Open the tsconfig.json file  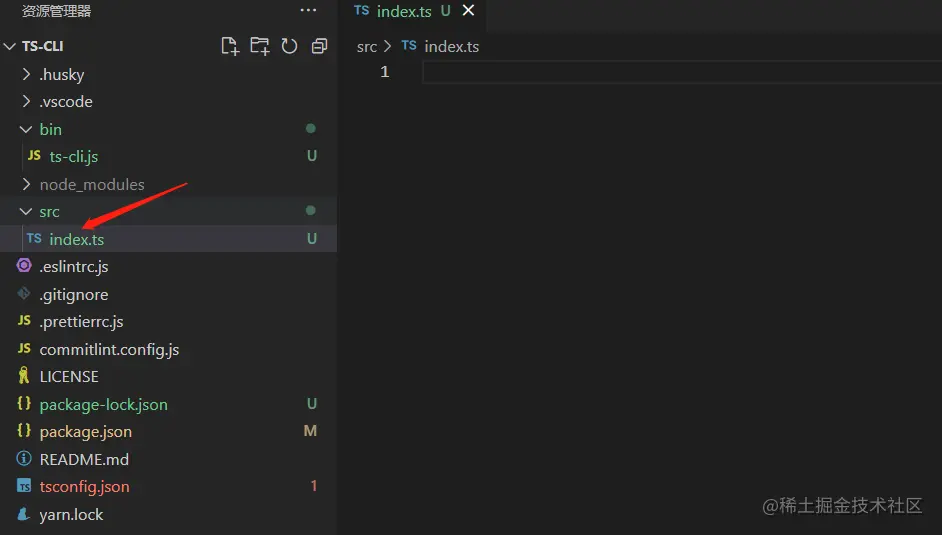point(168,486)
